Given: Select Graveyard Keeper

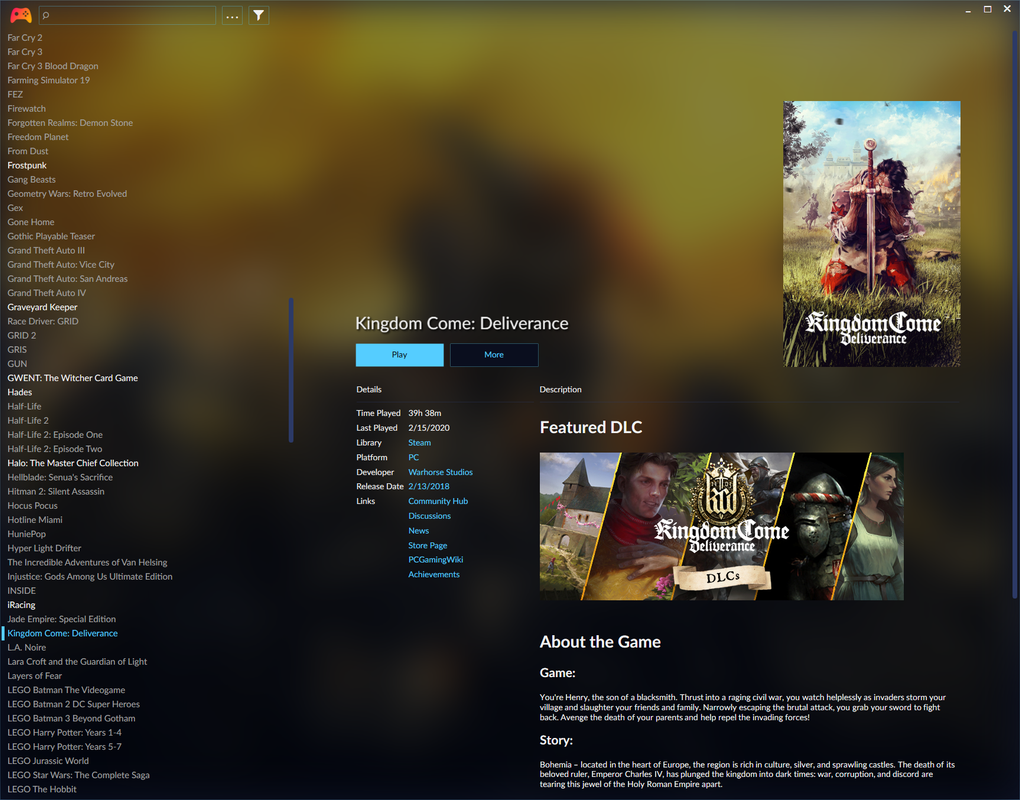Looking at the screenshot, I should [x=42, y=307].
